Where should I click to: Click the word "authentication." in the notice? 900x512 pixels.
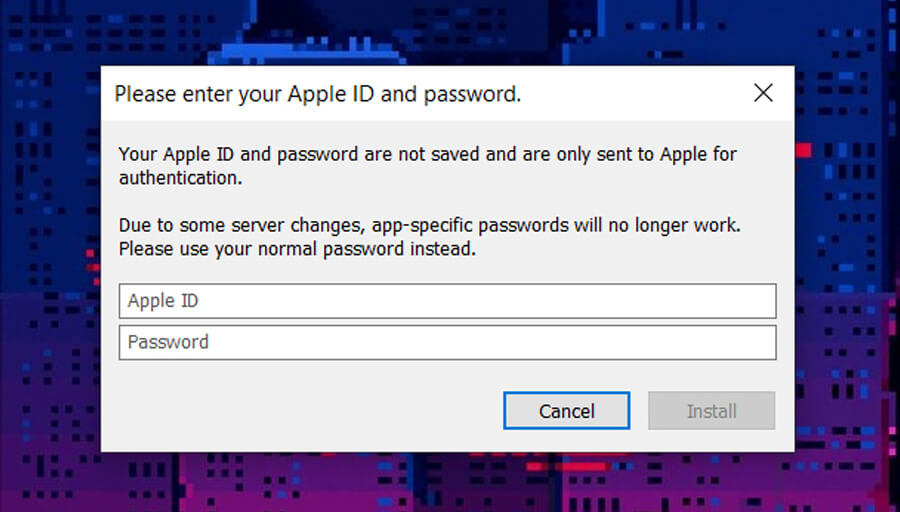tap(180, 178)
